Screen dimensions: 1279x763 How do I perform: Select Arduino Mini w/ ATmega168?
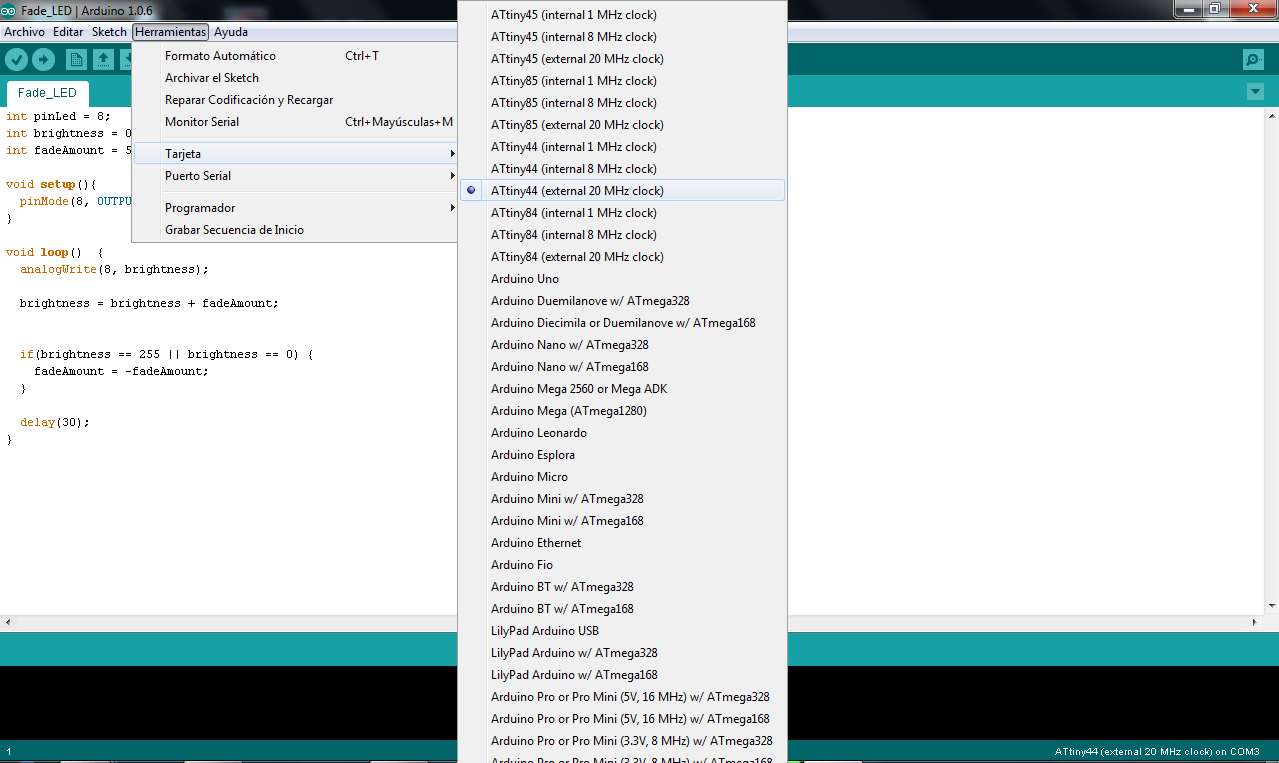pos(622,521)
